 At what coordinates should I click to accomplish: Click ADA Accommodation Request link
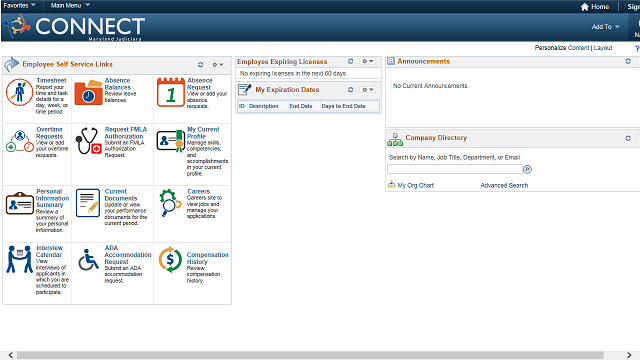[128, 254]
